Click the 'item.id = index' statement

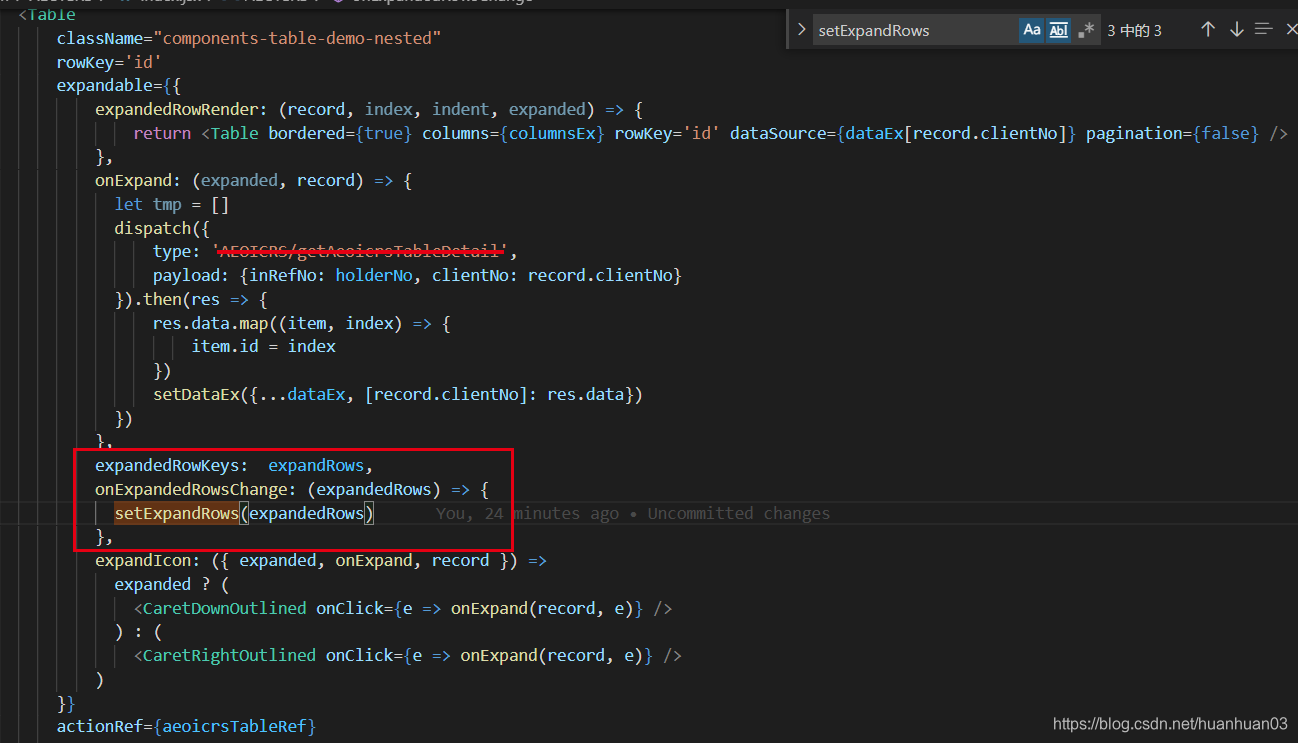coord(264,347)
